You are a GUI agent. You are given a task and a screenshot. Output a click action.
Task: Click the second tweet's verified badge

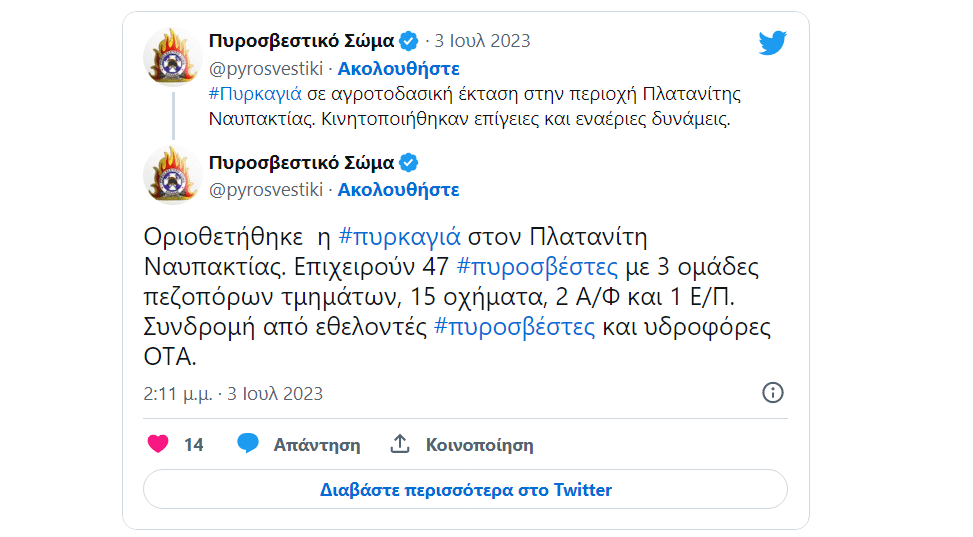pos(409,163)
